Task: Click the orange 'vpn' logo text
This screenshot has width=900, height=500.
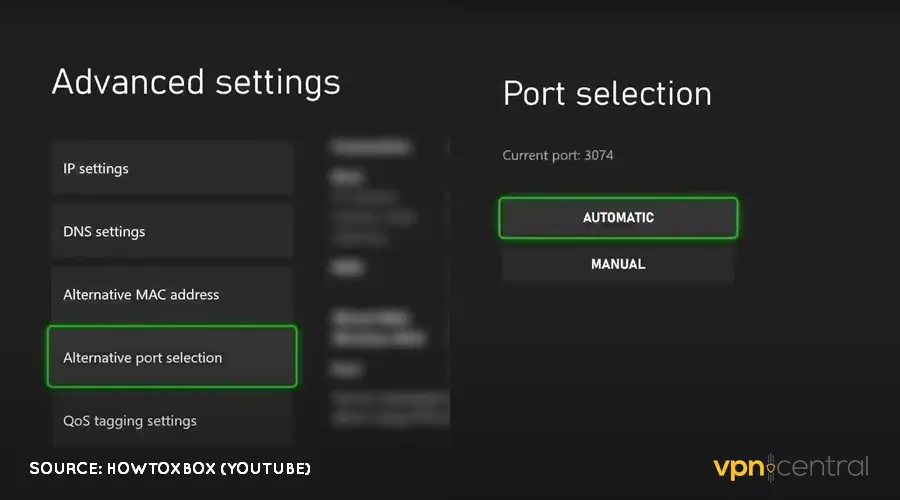Action: point(740,467)
